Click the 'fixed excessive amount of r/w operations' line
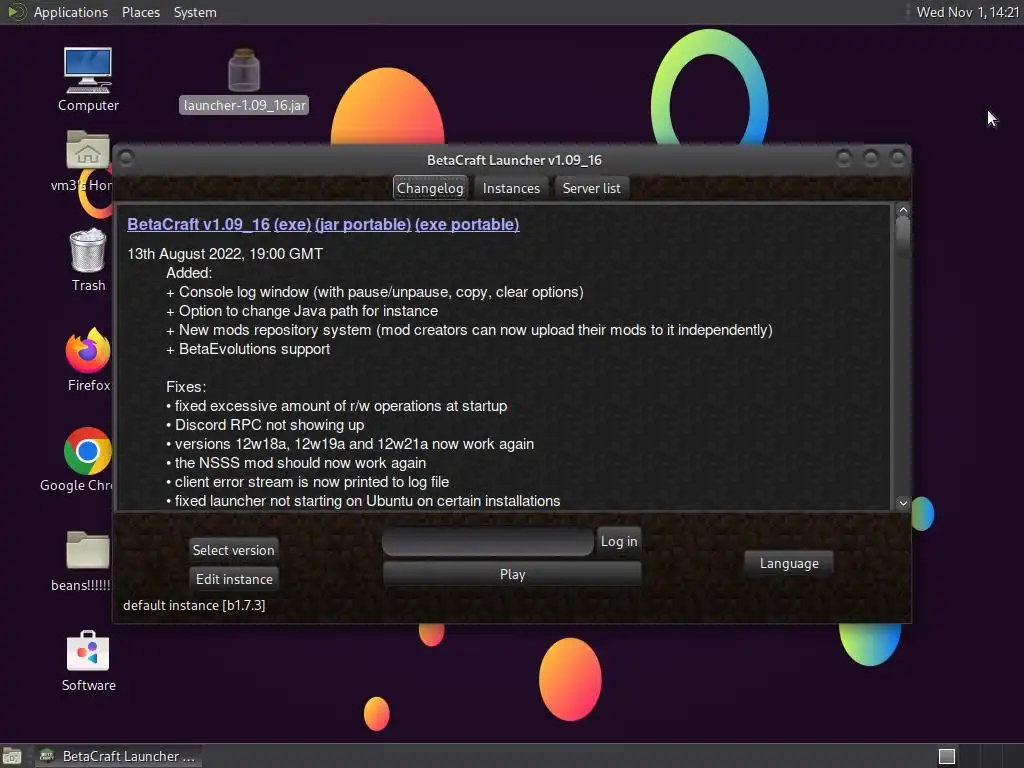 coord(336,406)
